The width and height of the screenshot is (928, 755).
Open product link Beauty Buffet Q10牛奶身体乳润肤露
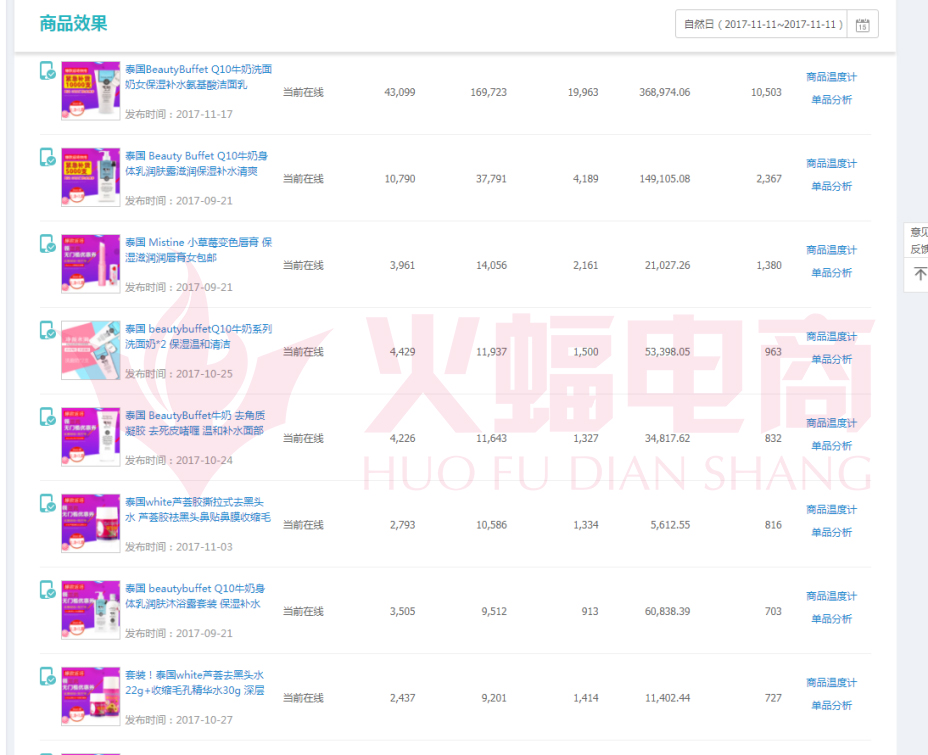point(196,163)
